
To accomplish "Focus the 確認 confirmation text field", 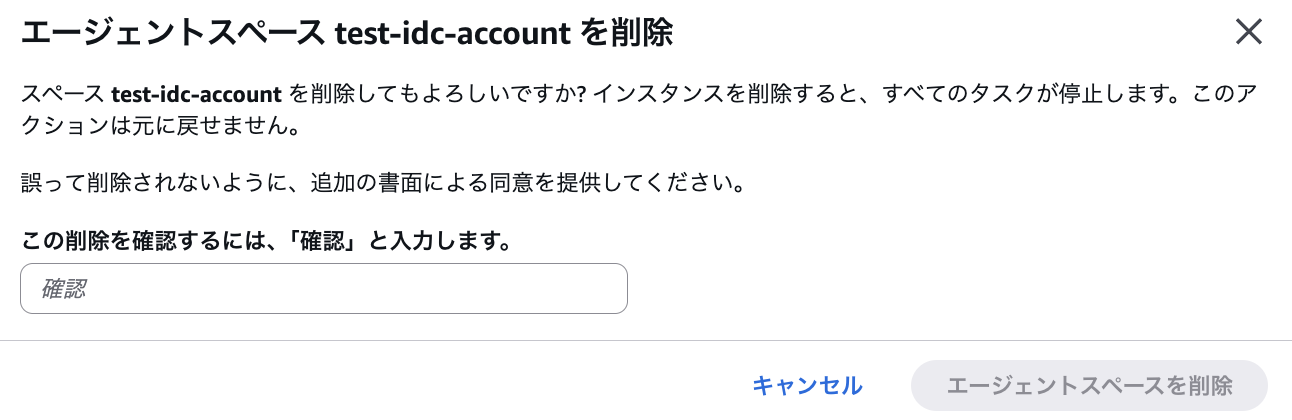I will (x=324, y=289).
